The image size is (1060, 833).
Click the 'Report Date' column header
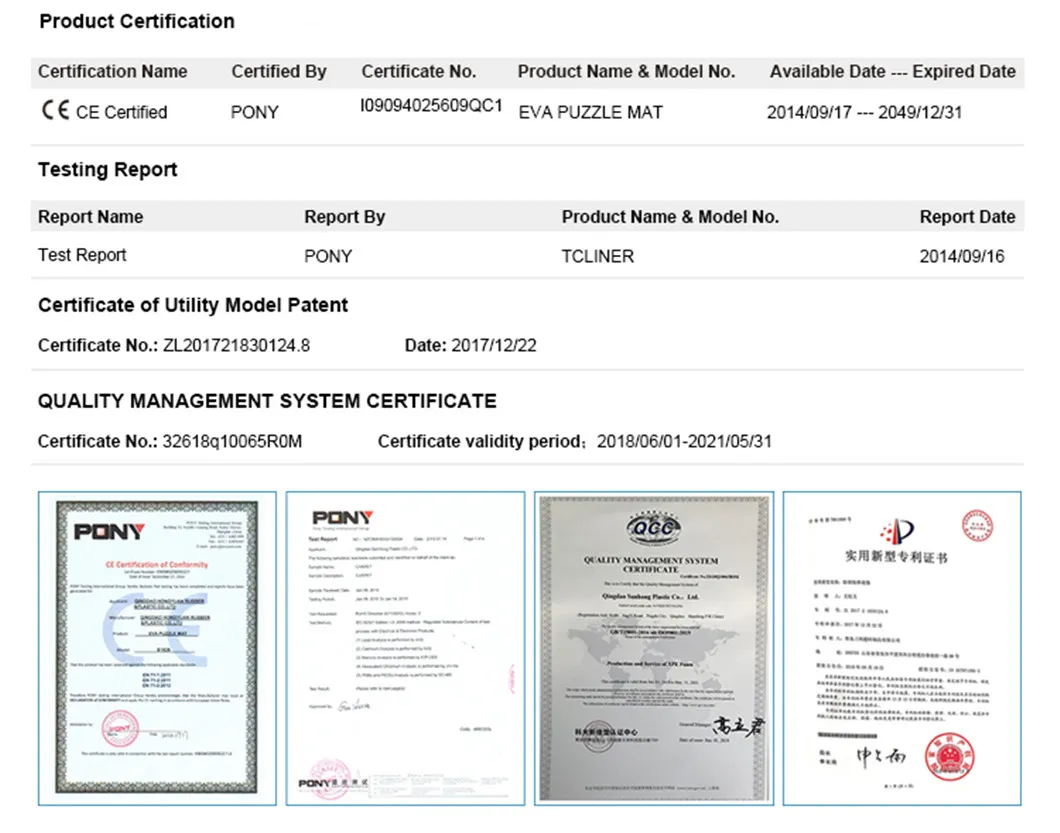tap(966, 217)
